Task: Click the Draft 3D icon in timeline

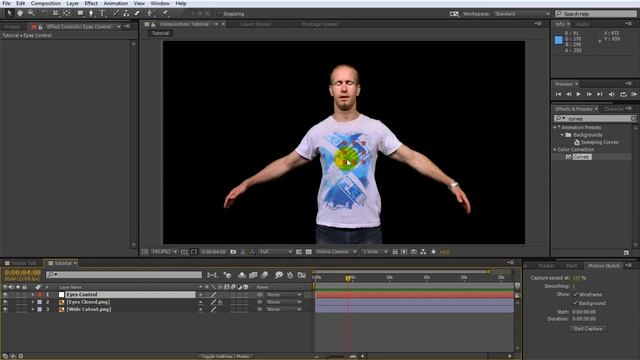Action: click(x=227, y=276)
